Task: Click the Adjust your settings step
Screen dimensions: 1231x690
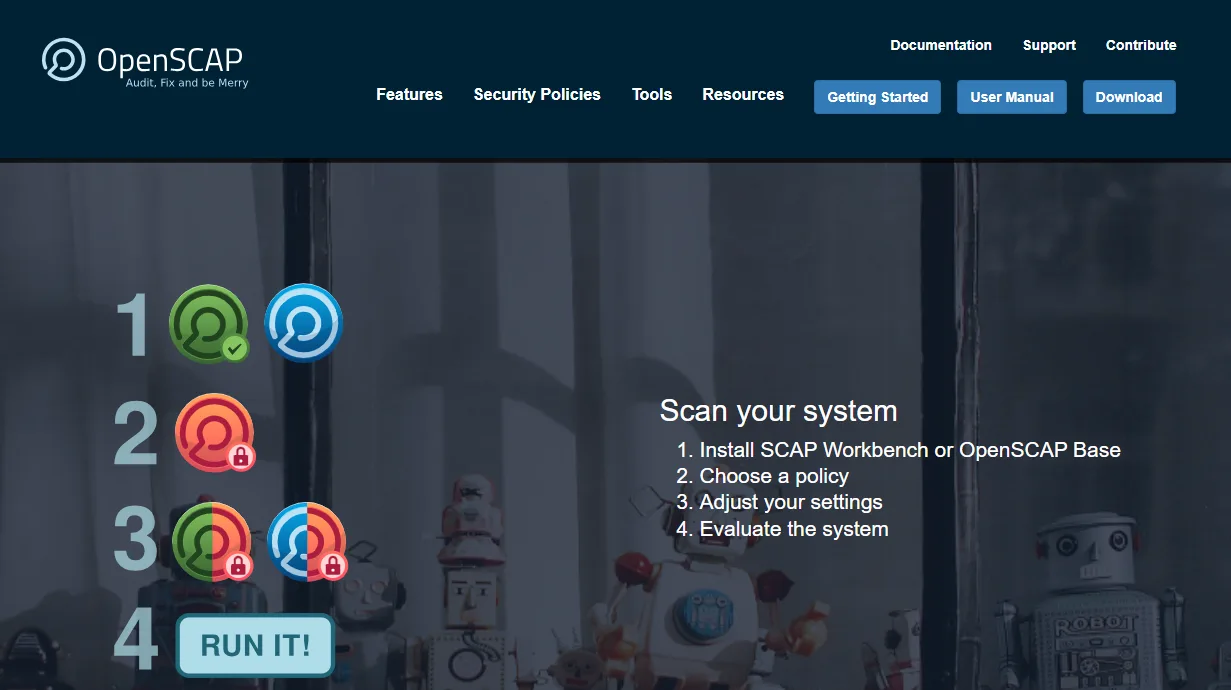Action: (791, 502)
